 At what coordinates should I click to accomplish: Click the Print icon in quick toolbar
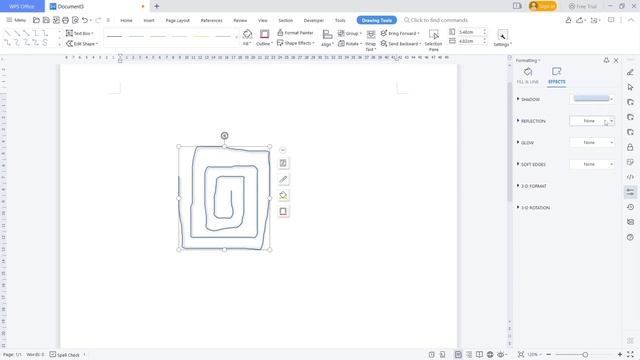pyautogui.click(x=65, y=20)
